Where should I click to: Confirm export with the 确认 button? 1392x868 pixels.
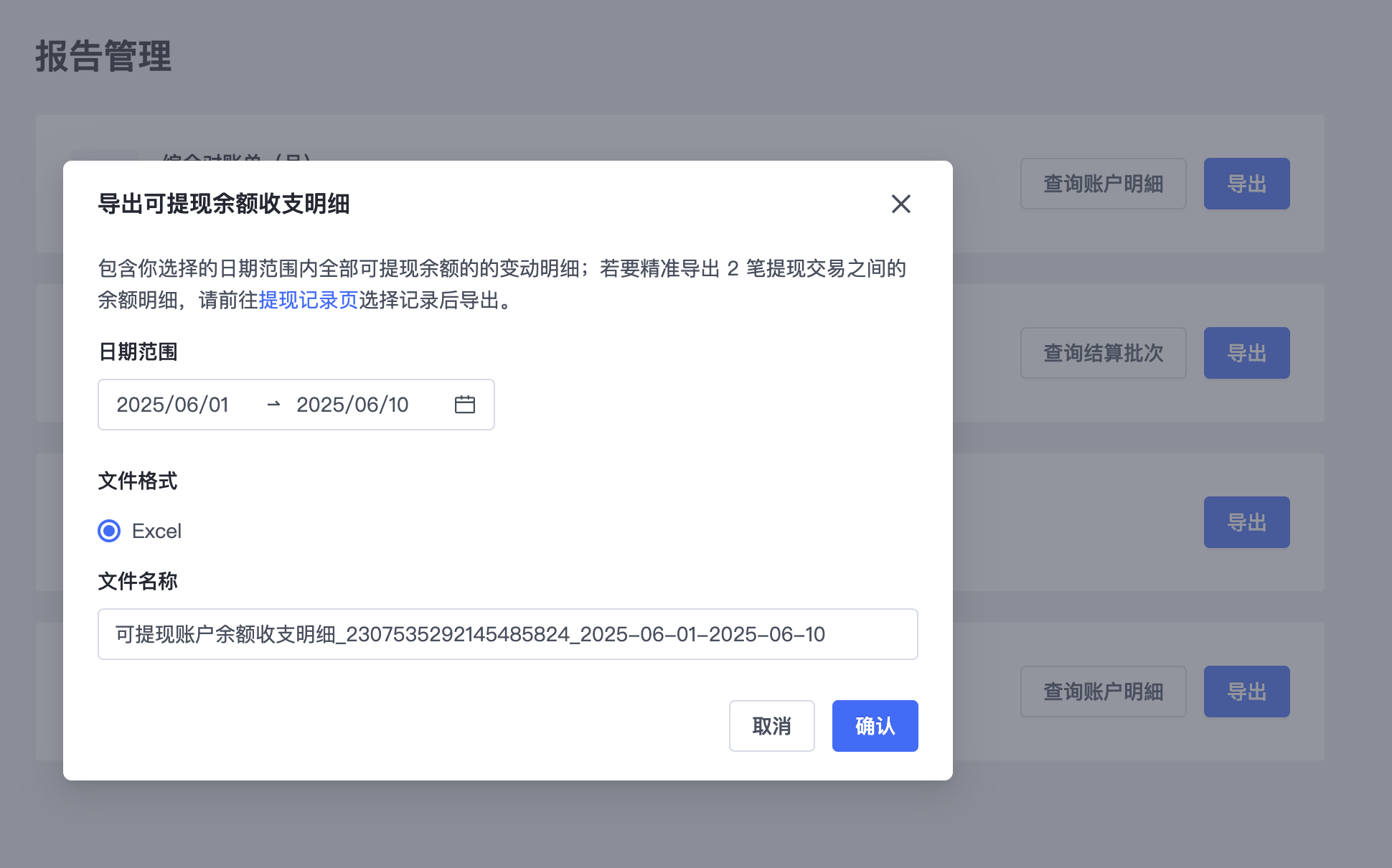click(875, 726)
